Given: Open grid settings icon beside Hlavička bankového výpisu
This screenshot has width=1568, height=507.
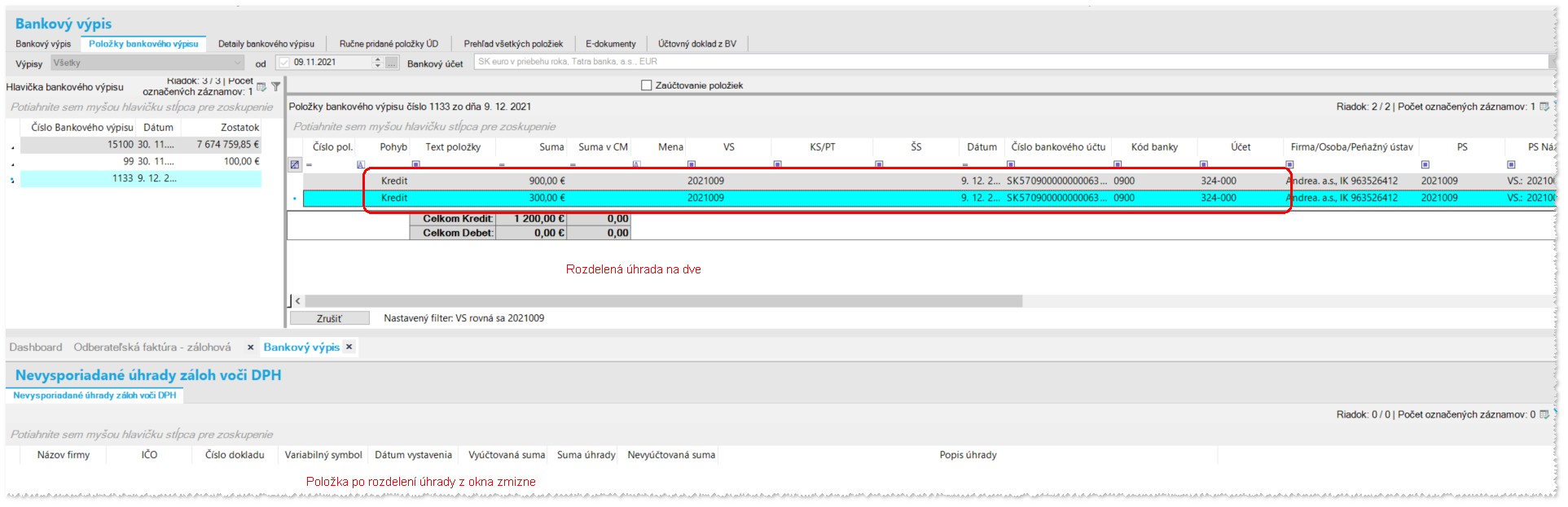Looking at the screenshot, I should point(261,86).
